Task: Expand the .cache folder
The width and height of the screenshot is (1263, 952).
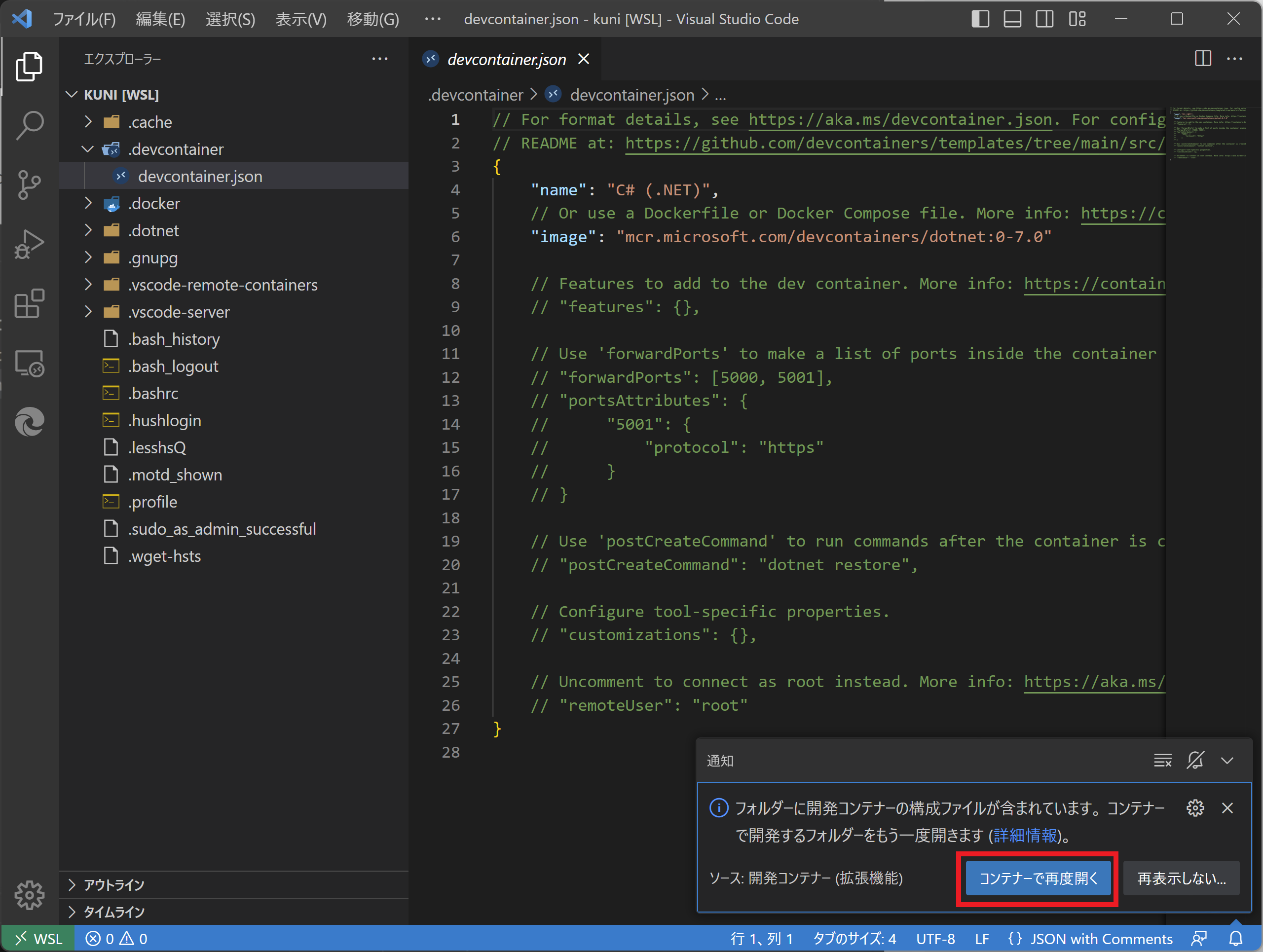Action: click(x=88, y=121)
